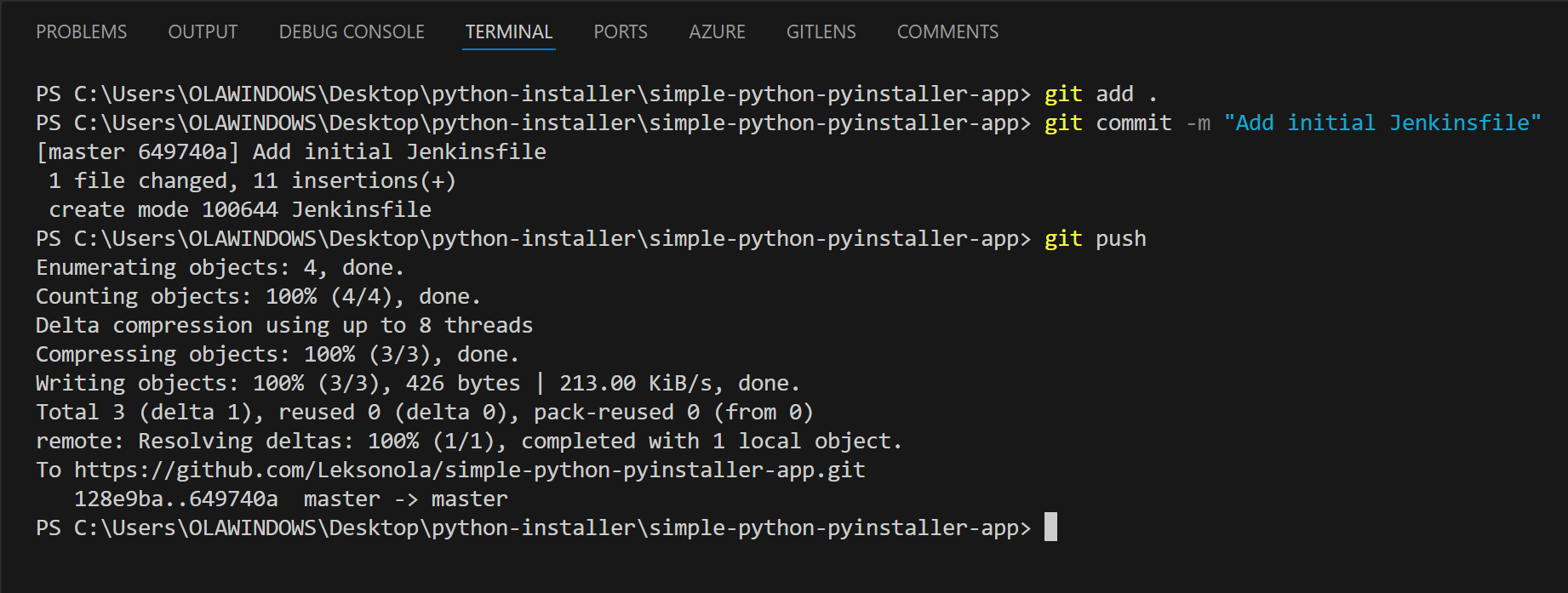Click the "Writing objects" 426 bytes line
Image resolution: width=1568 pixels, height=593 pixels.
coord(418,383)
